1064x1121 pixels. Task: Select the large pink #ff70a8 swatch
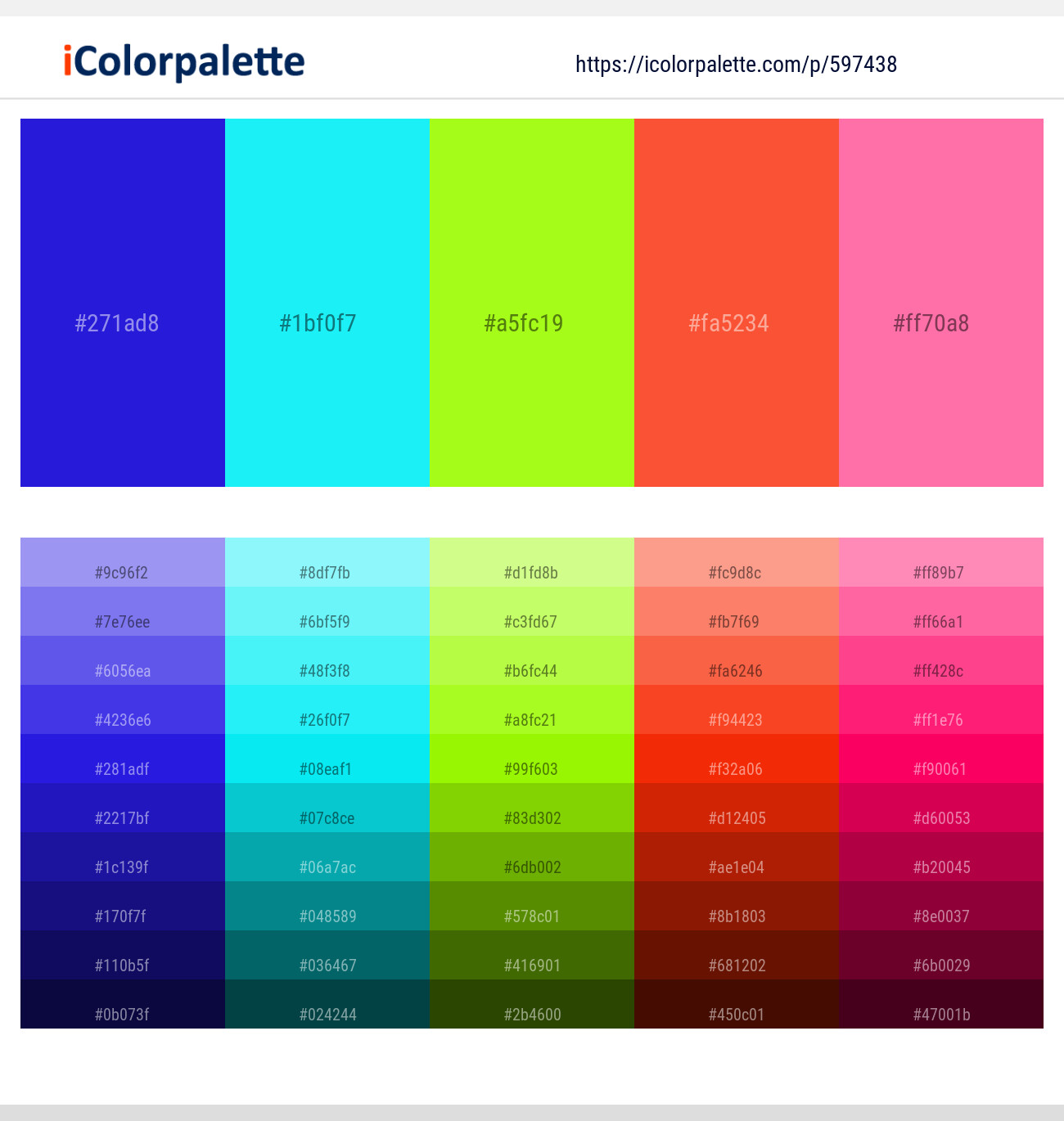[941, 303]
